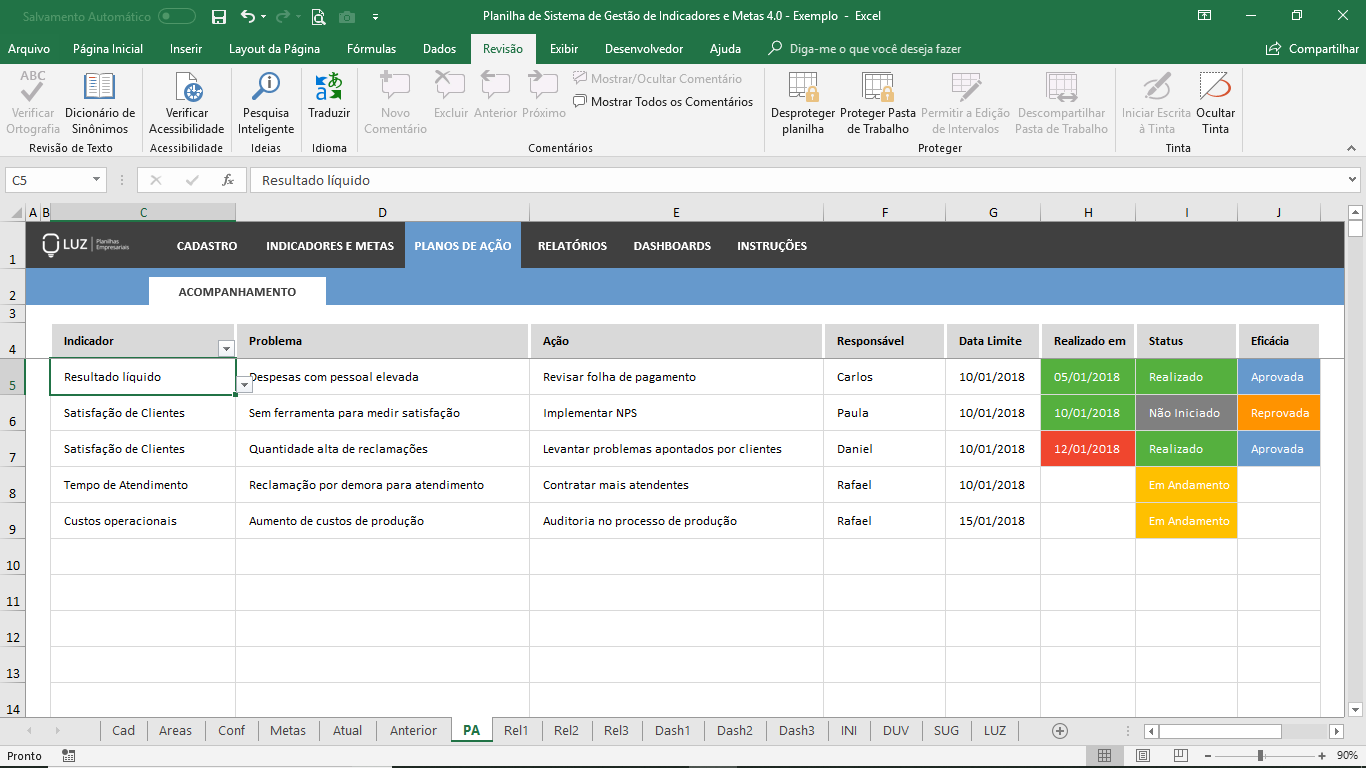Click Desproteger planilha icon

point(803,103)
